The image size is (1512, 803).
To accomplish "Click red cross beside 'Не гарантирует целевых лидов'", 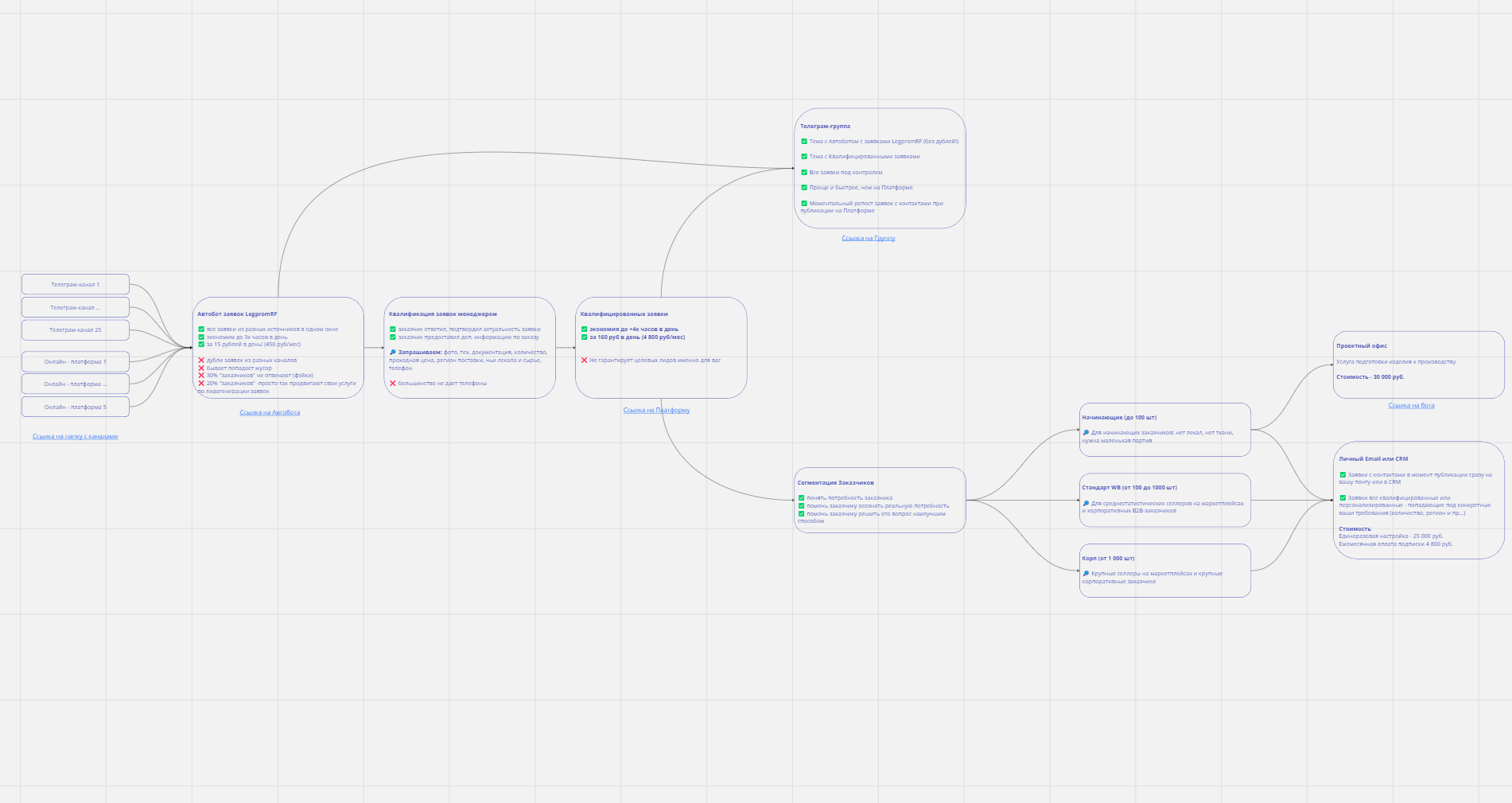I will coord(585,361).
